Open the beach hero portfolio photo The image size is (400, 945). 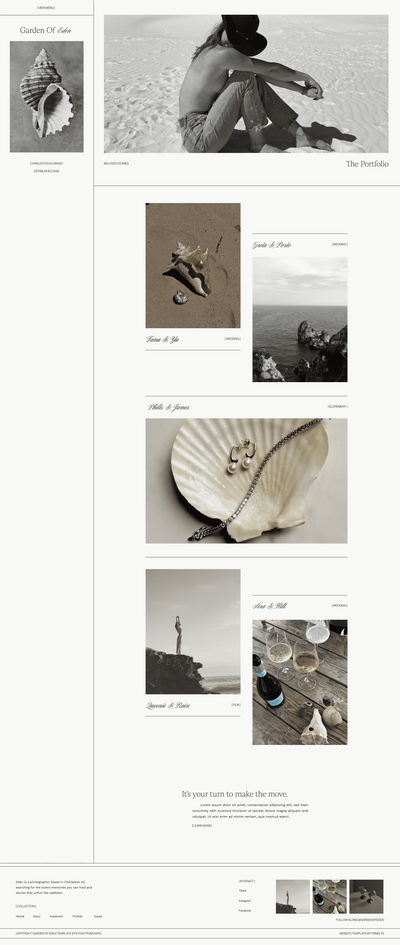tap(246, 84)
